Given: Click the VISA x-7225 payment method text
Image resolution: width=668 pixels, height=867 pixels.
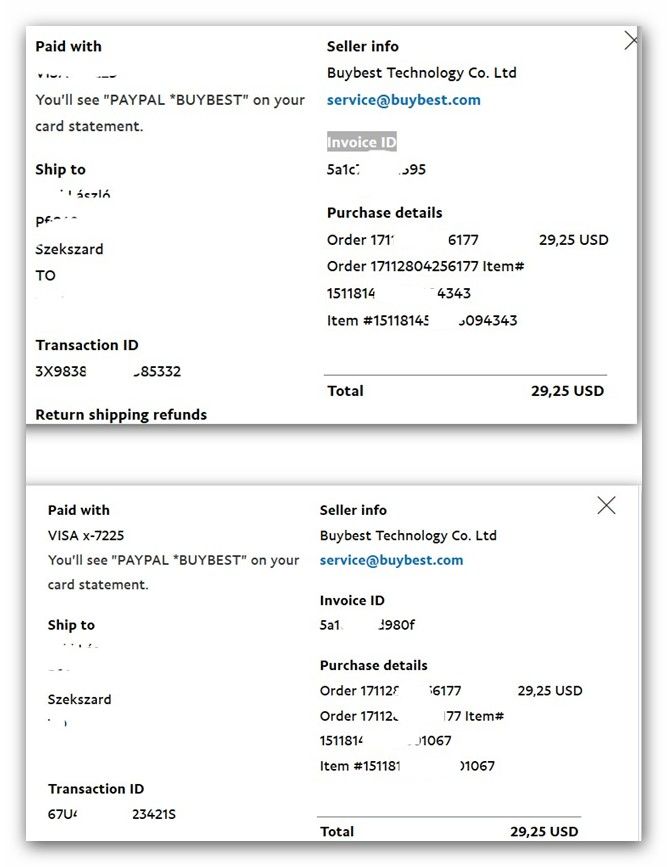Looking at the screenshot, I should (x=86, y=535).
